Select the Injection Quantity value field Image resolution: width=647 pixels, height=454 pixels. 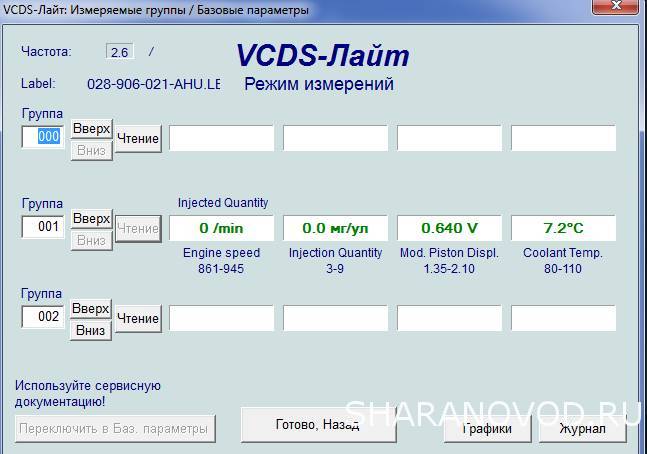[x=335, y=228]
